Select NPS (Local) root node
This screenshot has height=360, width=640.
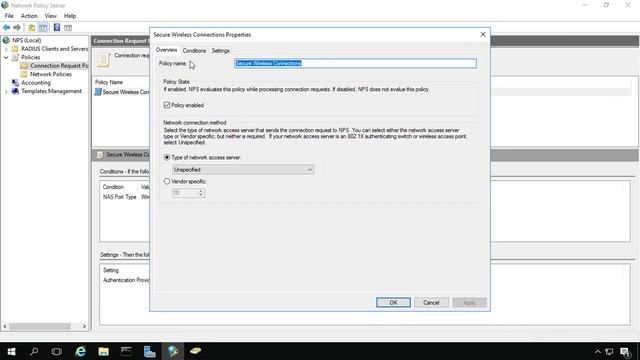pos(27,40)
